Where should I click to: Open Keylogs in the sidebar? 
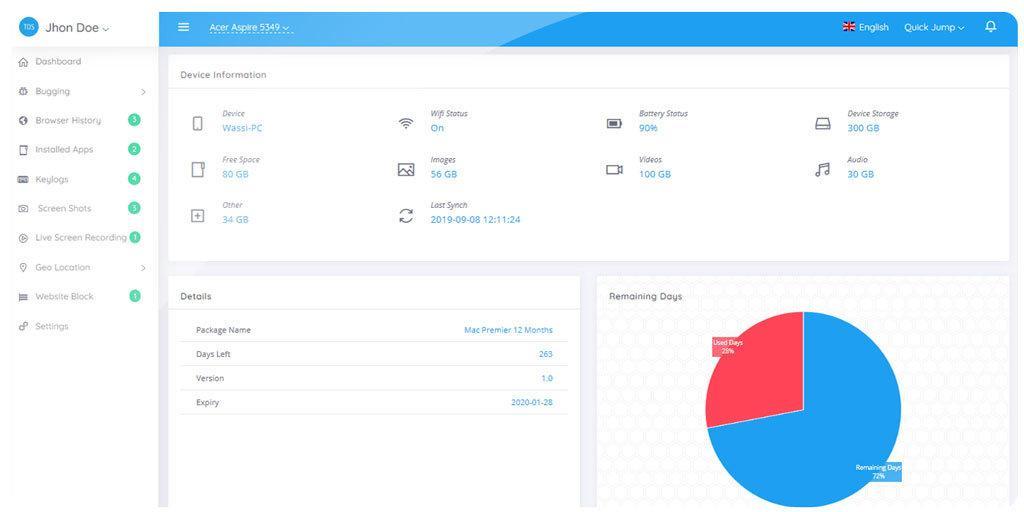click(x=52, y=180)
